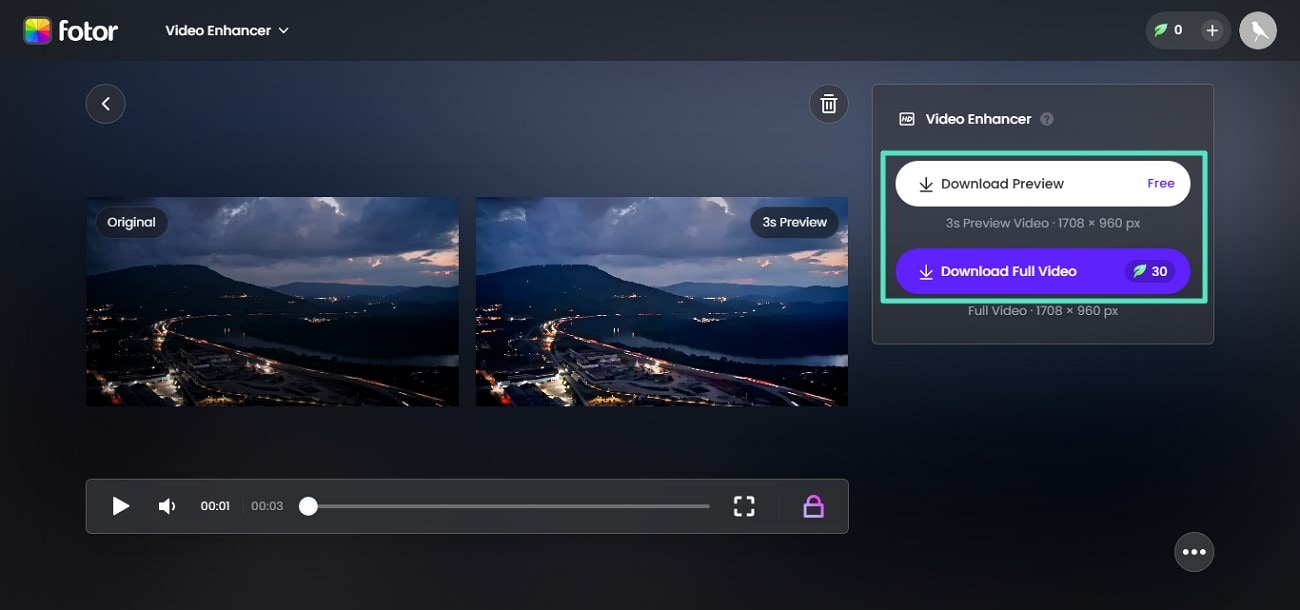Screen dimensions: 1300x610
Task: Open the Video Enhancer tool switcher dropdown
Action: [228, 30]
